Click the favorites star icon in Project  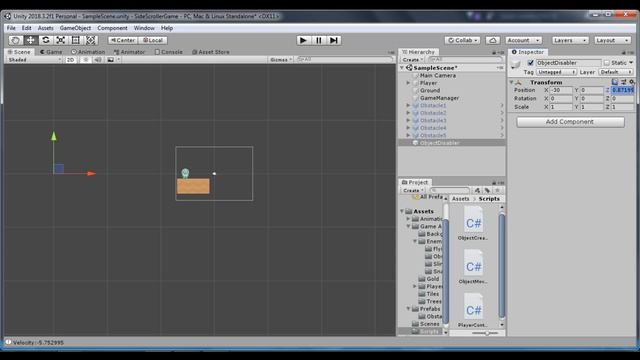(x=498, y=190)
